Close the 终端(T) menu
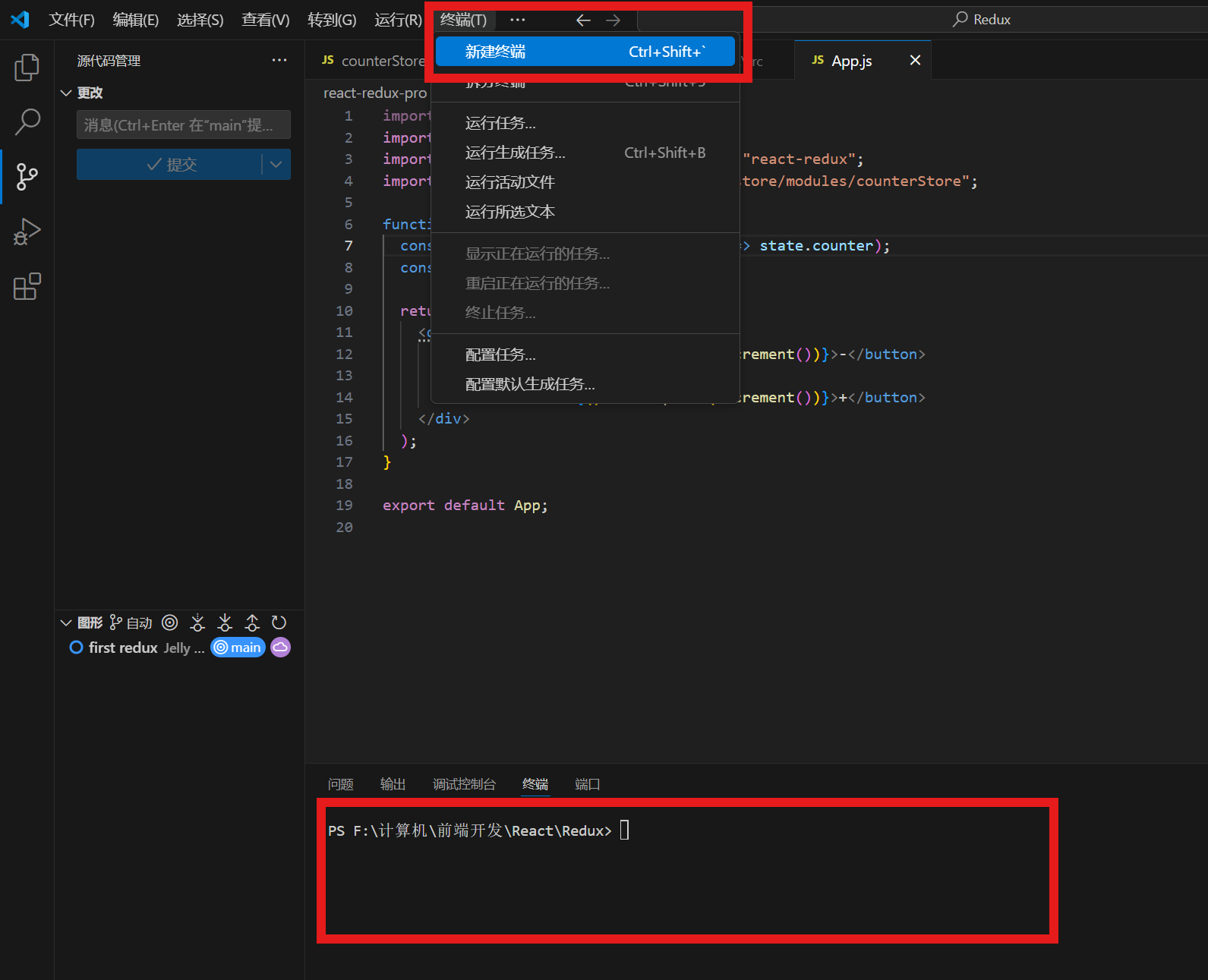Screen dimensions: 1208x980 click(464, 20)
